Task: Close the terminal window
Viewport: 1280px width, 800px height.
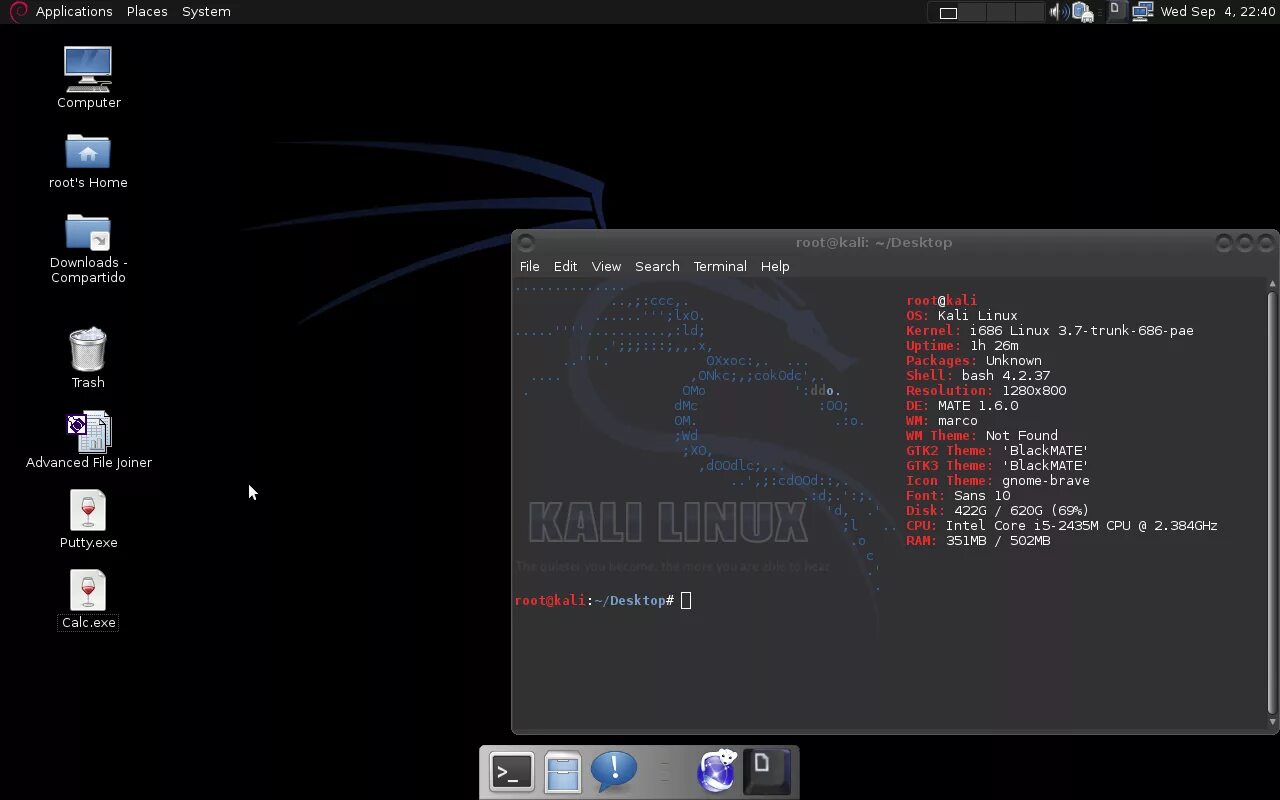Action: 1266,242
